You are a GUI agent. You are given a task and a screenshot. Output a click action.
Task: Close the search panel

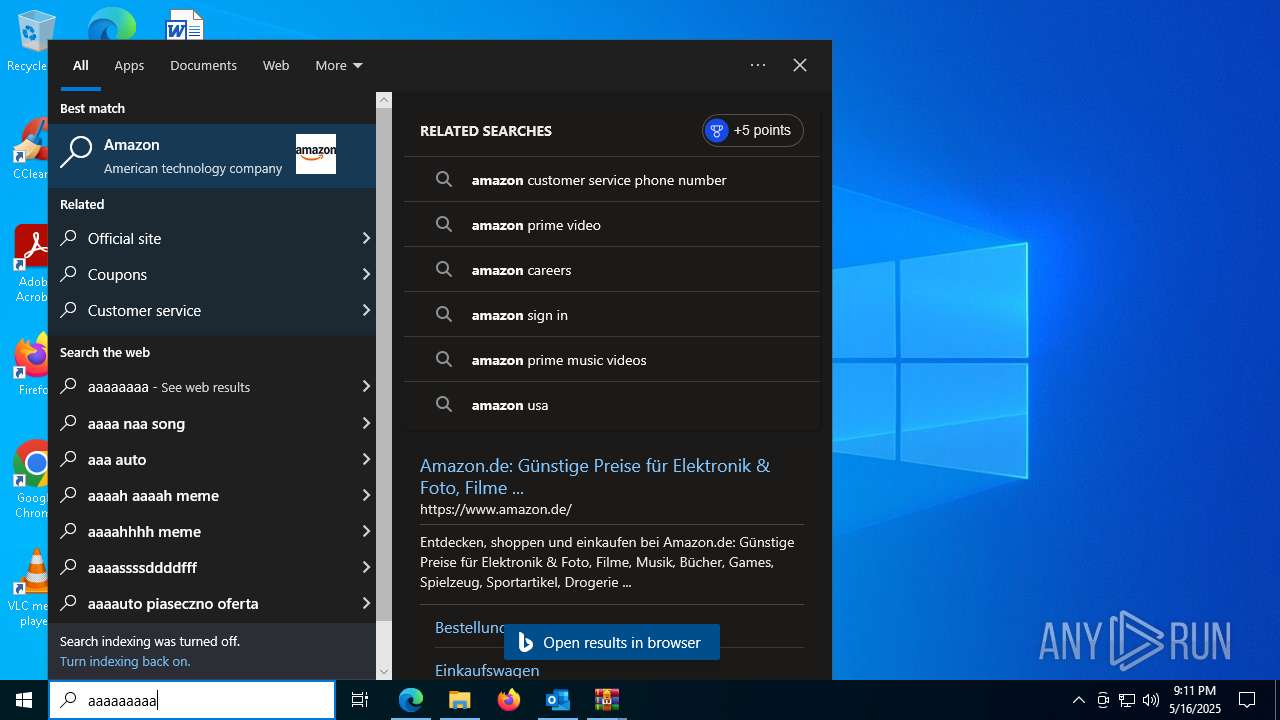click(x=800, y=65)
